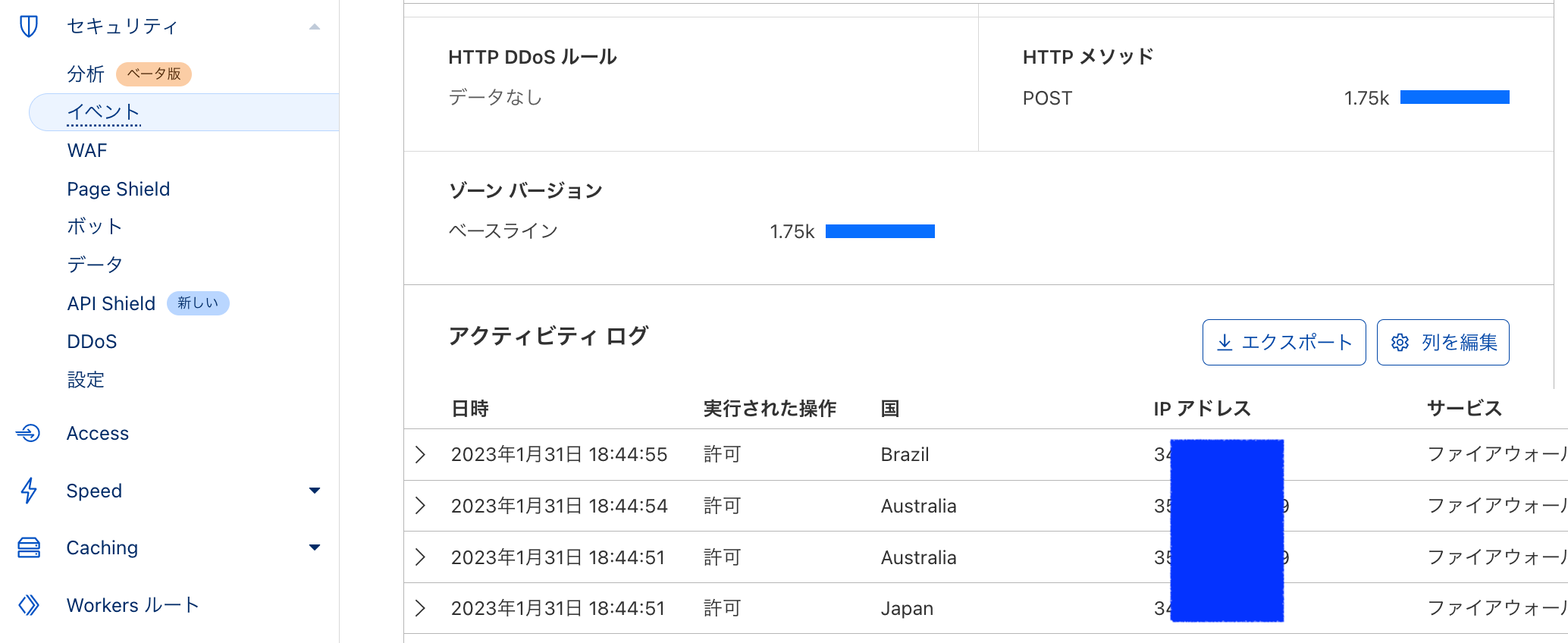The width and height of the screenshot is (1568, 643).
Task: Open the Workers ルート sidebar link
Action: pyautogui.click(x=133, y=605)
